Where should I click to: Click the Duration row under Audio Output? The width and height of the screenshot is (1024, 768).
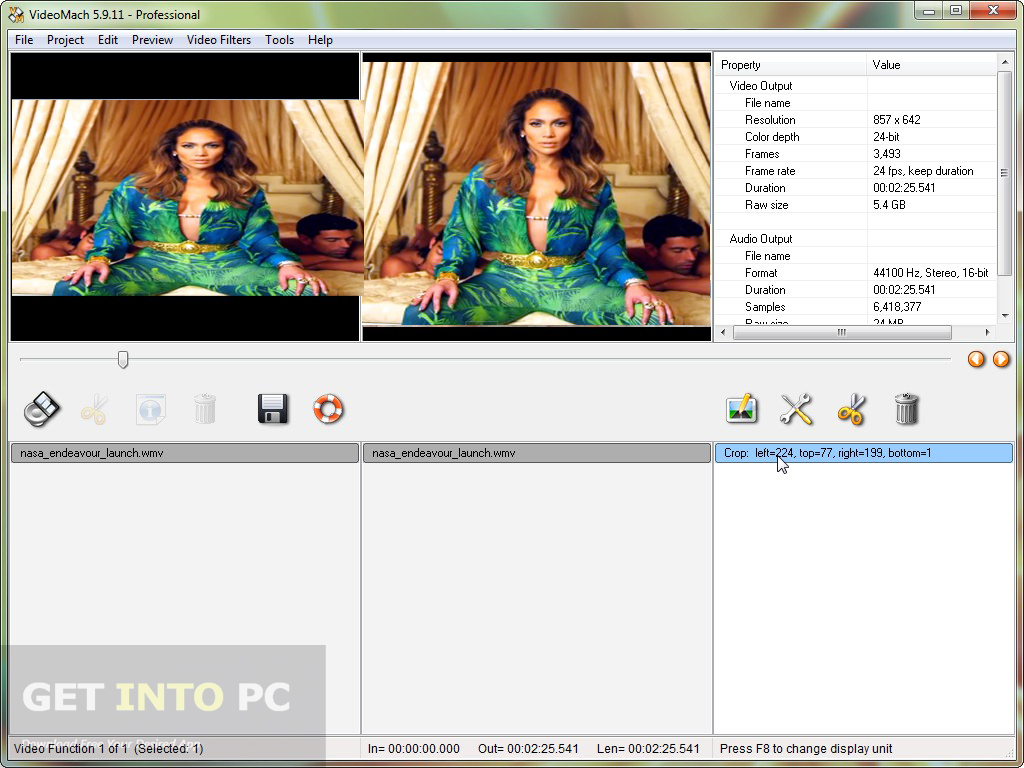[x=856, y=290]
